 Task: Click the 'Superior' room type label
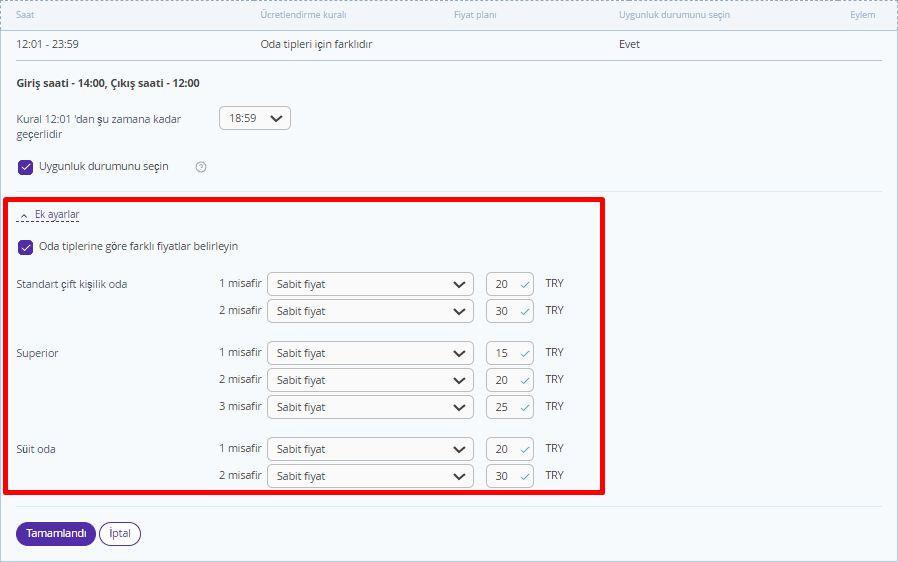coord(37,353)
